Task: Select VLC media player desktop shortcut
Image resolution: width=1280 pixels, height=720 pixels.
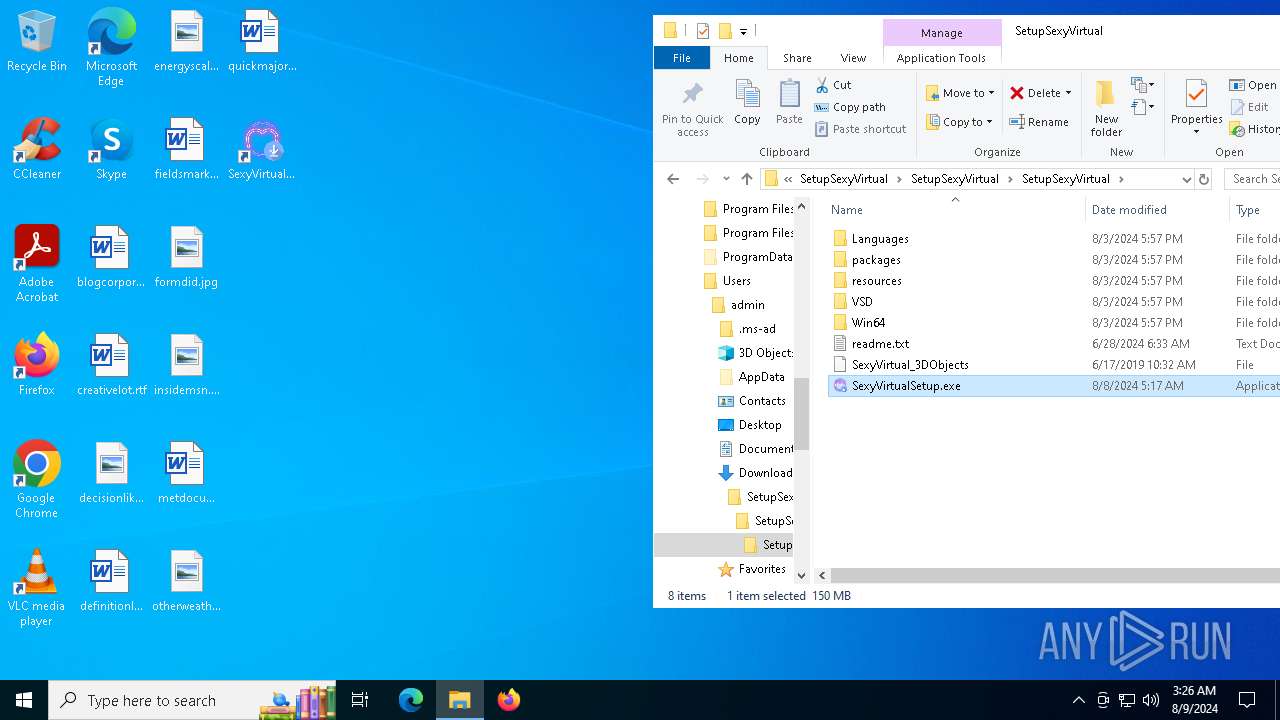Action: (x=37, y=588)
